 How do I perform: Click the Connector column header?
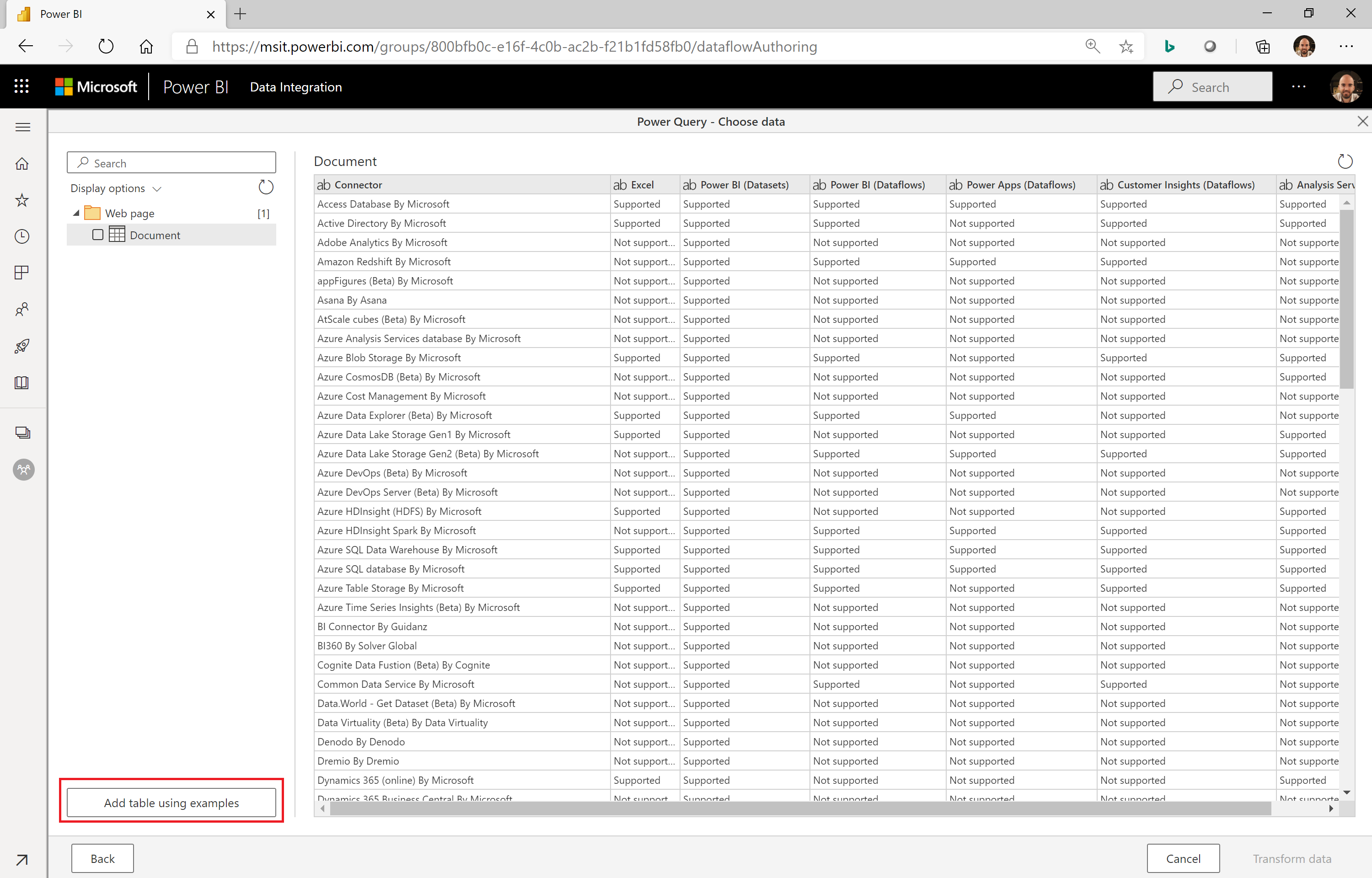click(462, 185)
